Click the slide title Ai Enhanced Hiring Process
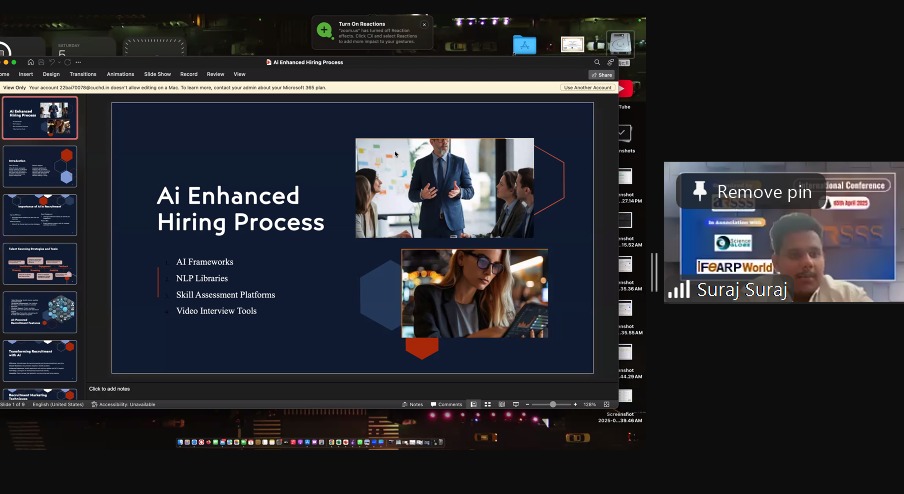 coord(240,209)
